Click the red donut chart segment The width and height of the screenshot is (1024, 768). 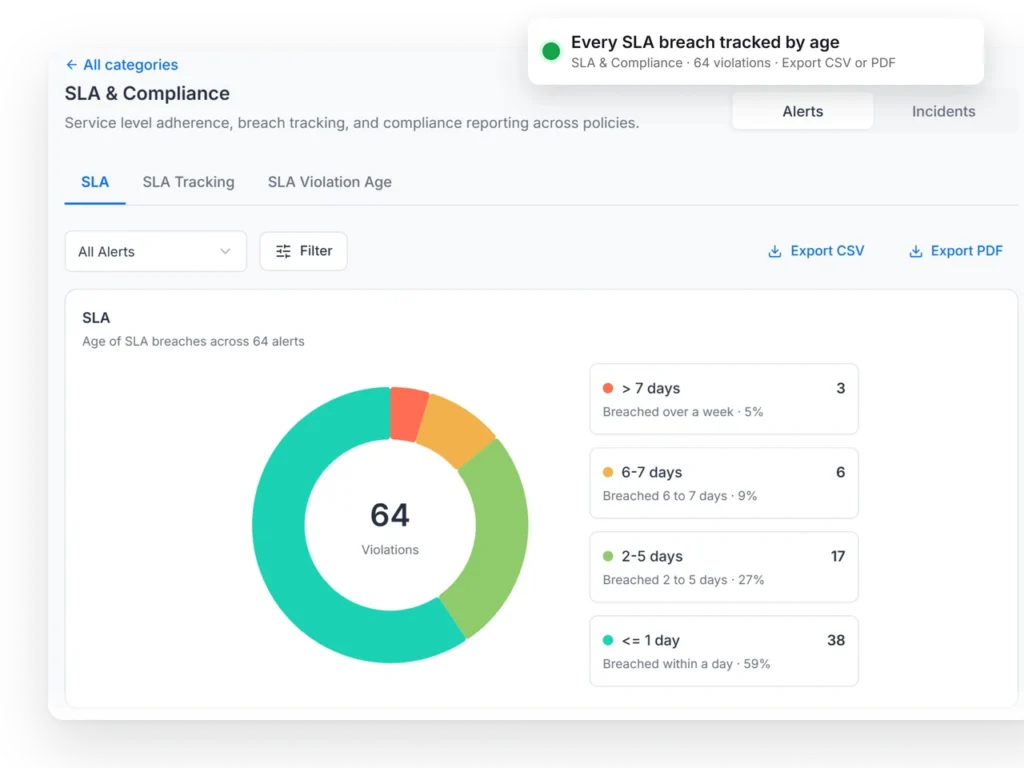[x=407, y=414]
